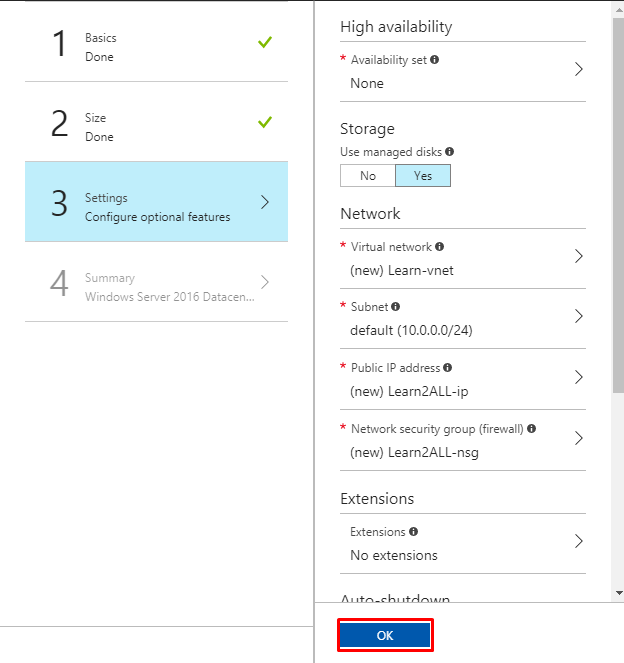This screenshot has width=624, height=663.
Task: Click the Extensions info icon
Action: (413, 532)
